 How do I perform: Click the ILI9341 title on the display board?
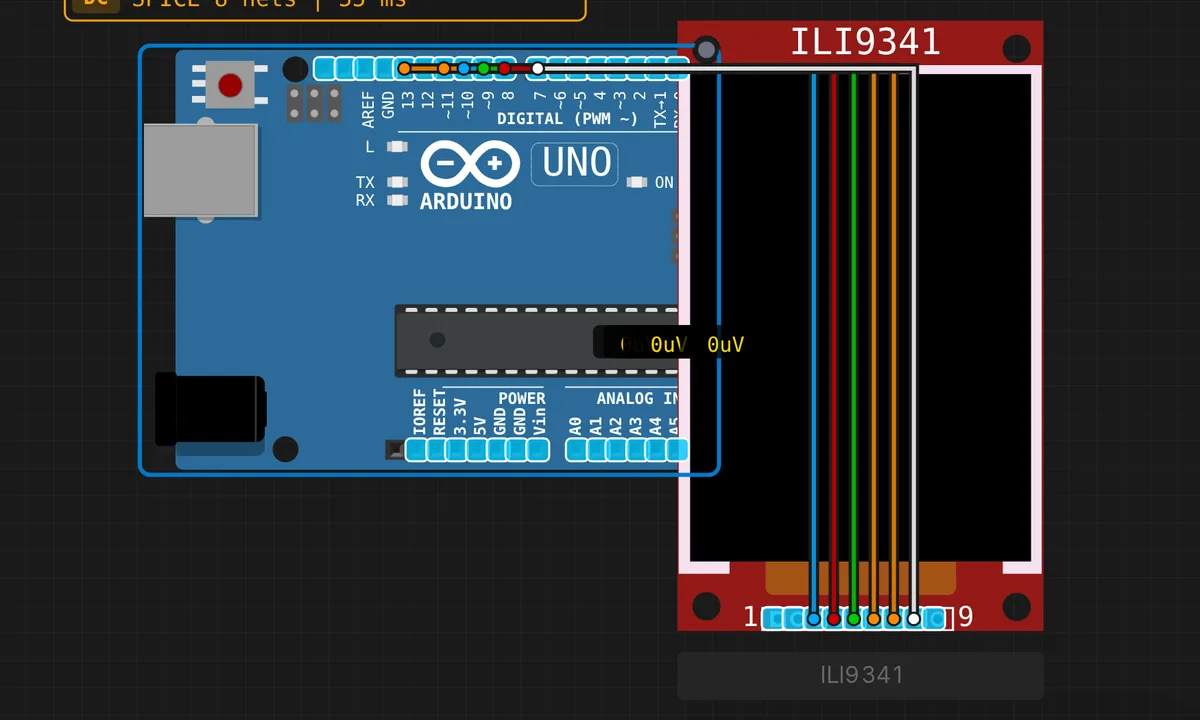point(865,42)
